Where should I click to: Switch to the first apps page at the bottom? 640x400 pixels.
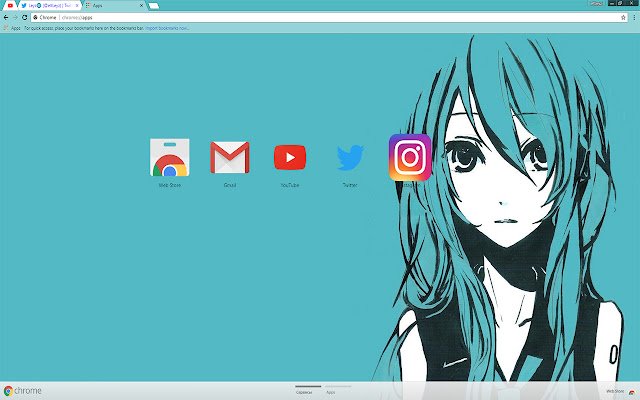308,389
